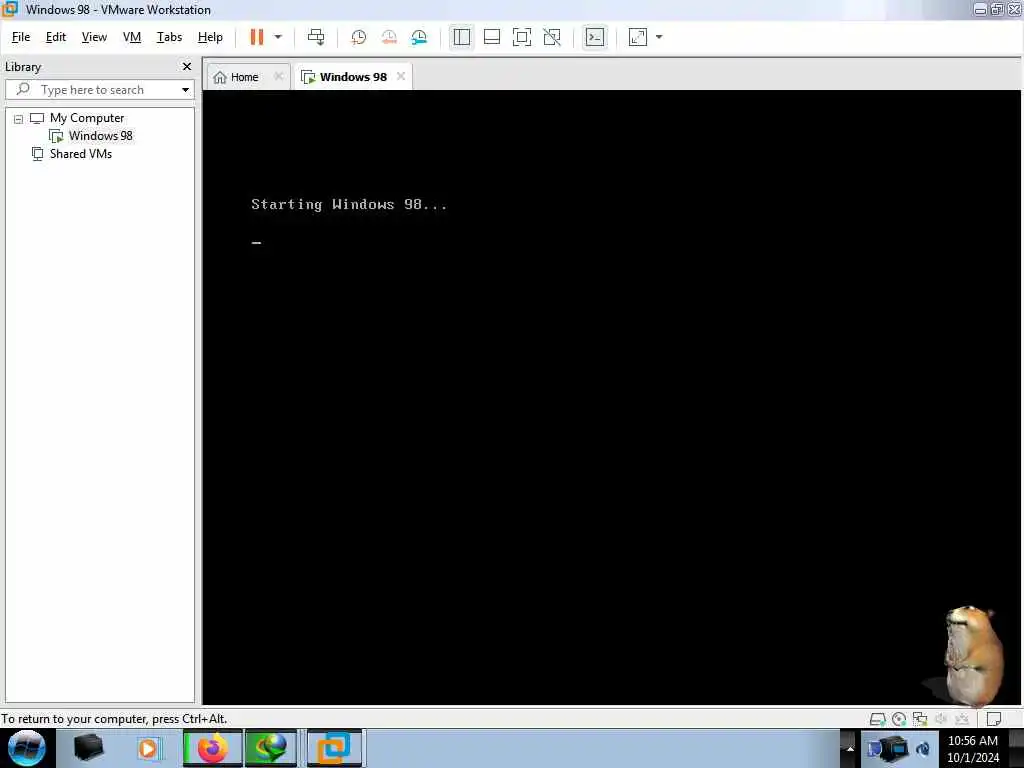Screen dimensions: 1024x768
Task: Click the CD/DVD device status icon
Action: tap(899, 719)
